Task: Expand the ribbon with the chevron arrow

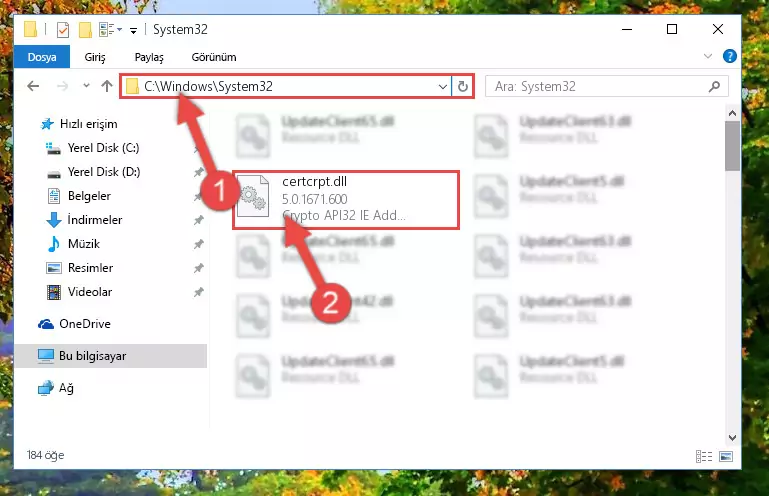Action: click(708, 56)
